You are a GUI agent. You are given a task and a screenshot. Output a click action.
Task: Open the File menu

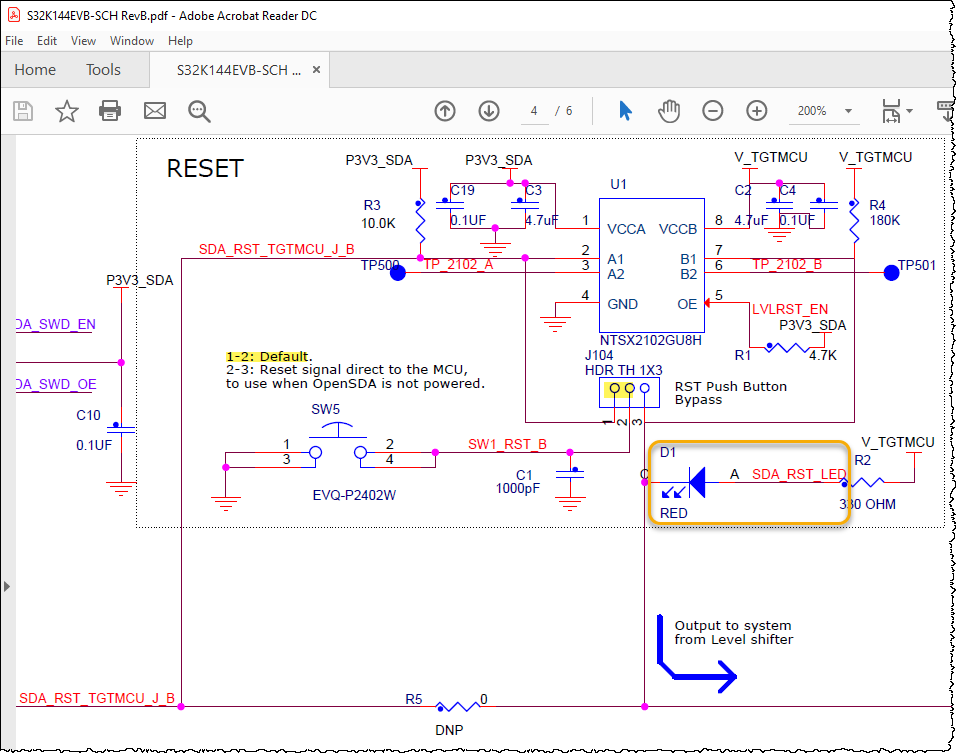pyautogui.click(x=14, y=41)
